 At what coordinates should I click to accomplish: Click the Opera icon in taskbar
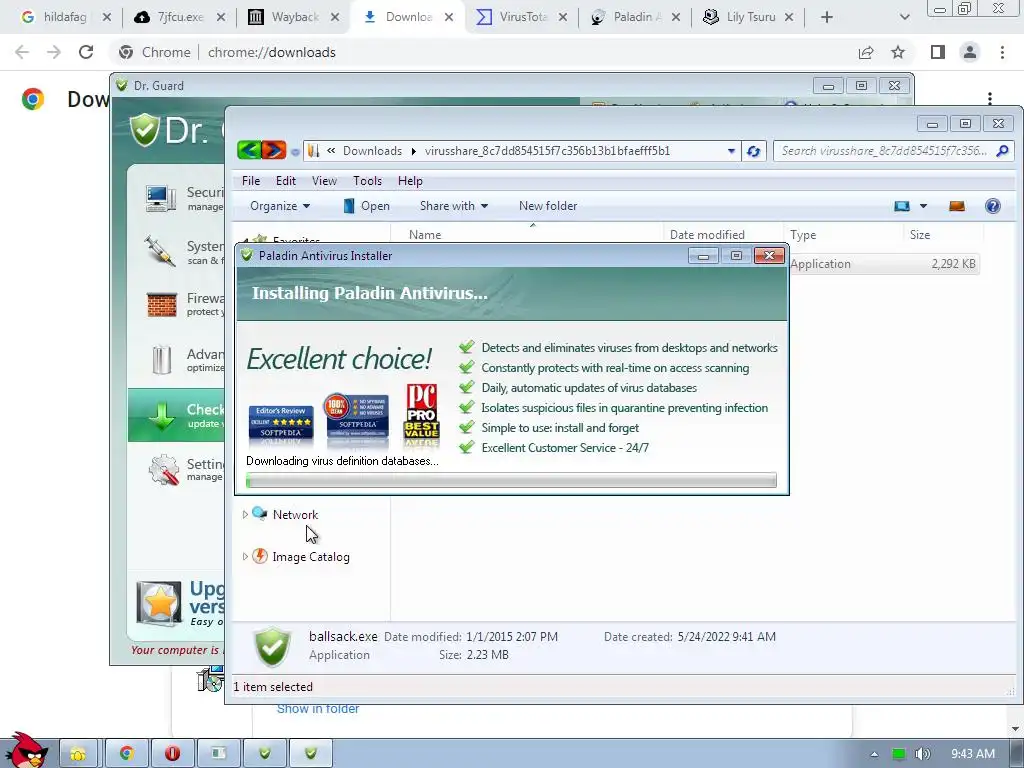(172, 754)
